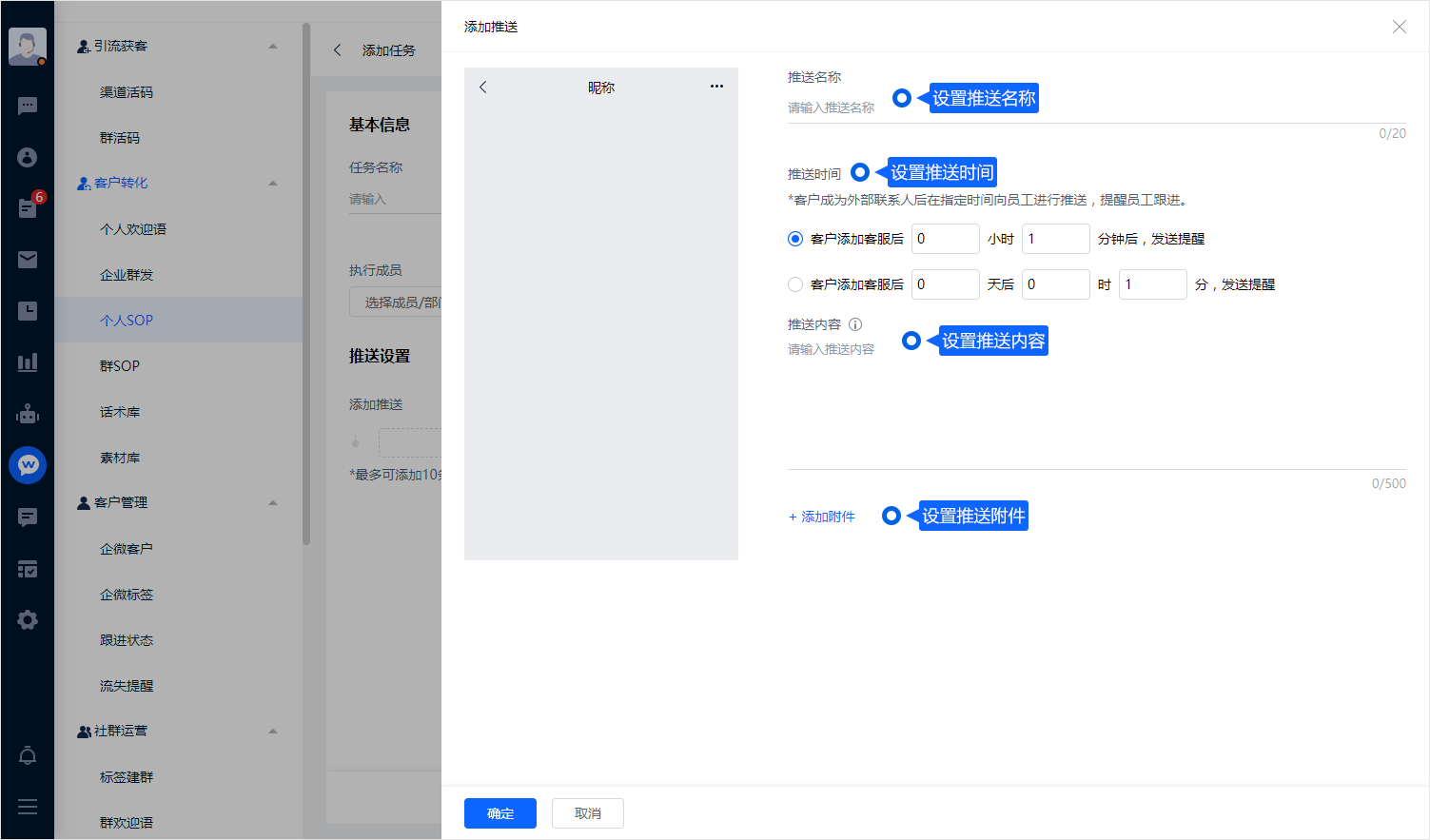Open the notification bell icon
The image size is (1430, 840).
click(28, 756)
